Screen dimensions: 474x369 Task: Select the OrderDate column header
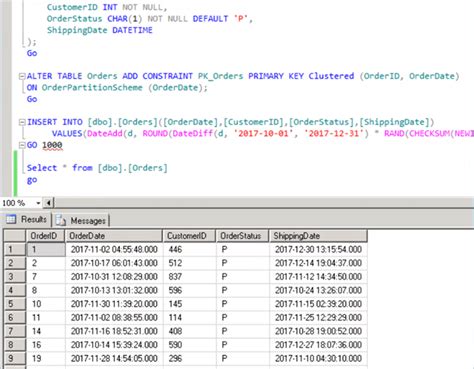click(x=114, y=236)
